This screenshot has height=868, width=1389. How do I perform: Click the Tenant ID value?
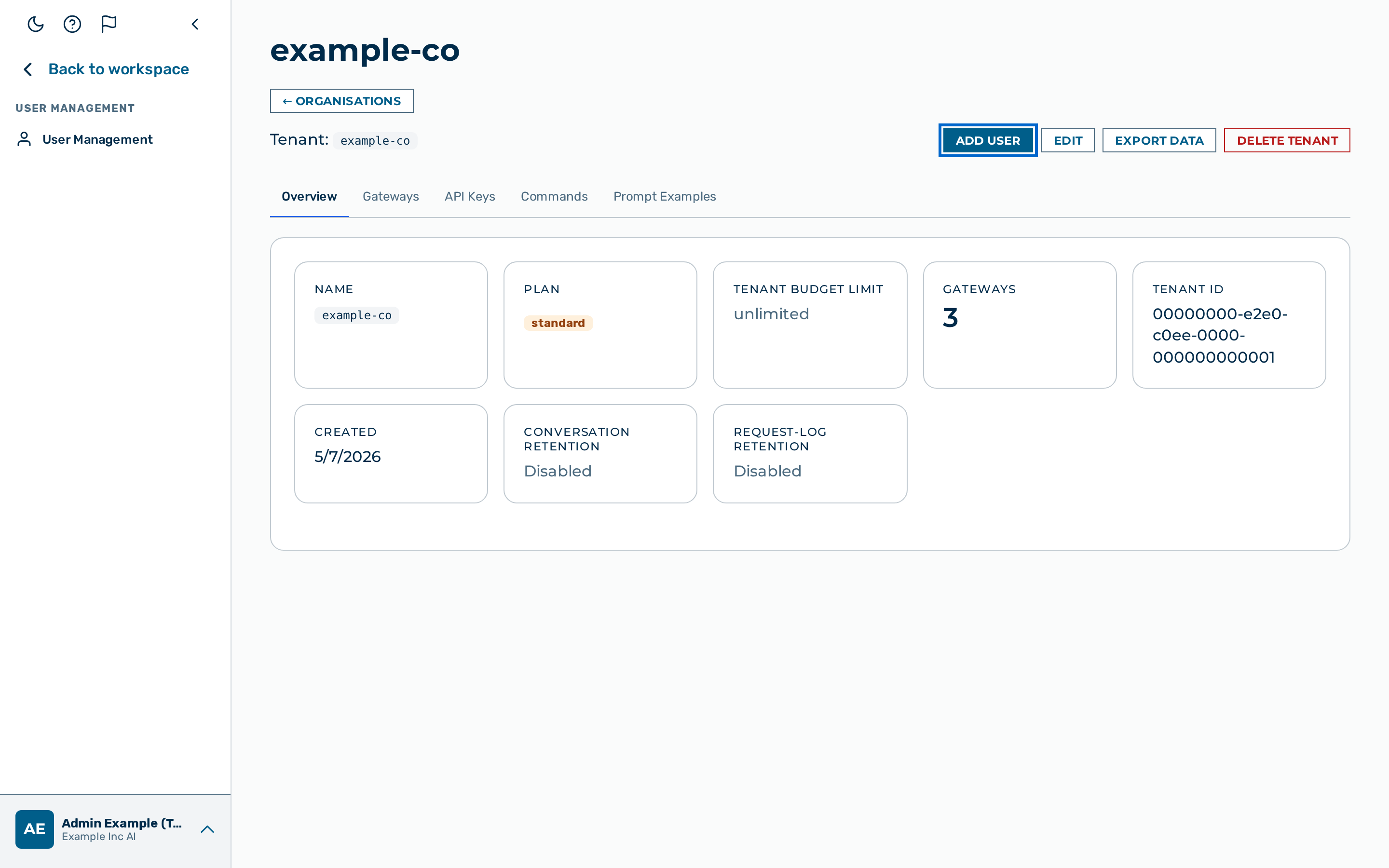(x=1220, y=336)
